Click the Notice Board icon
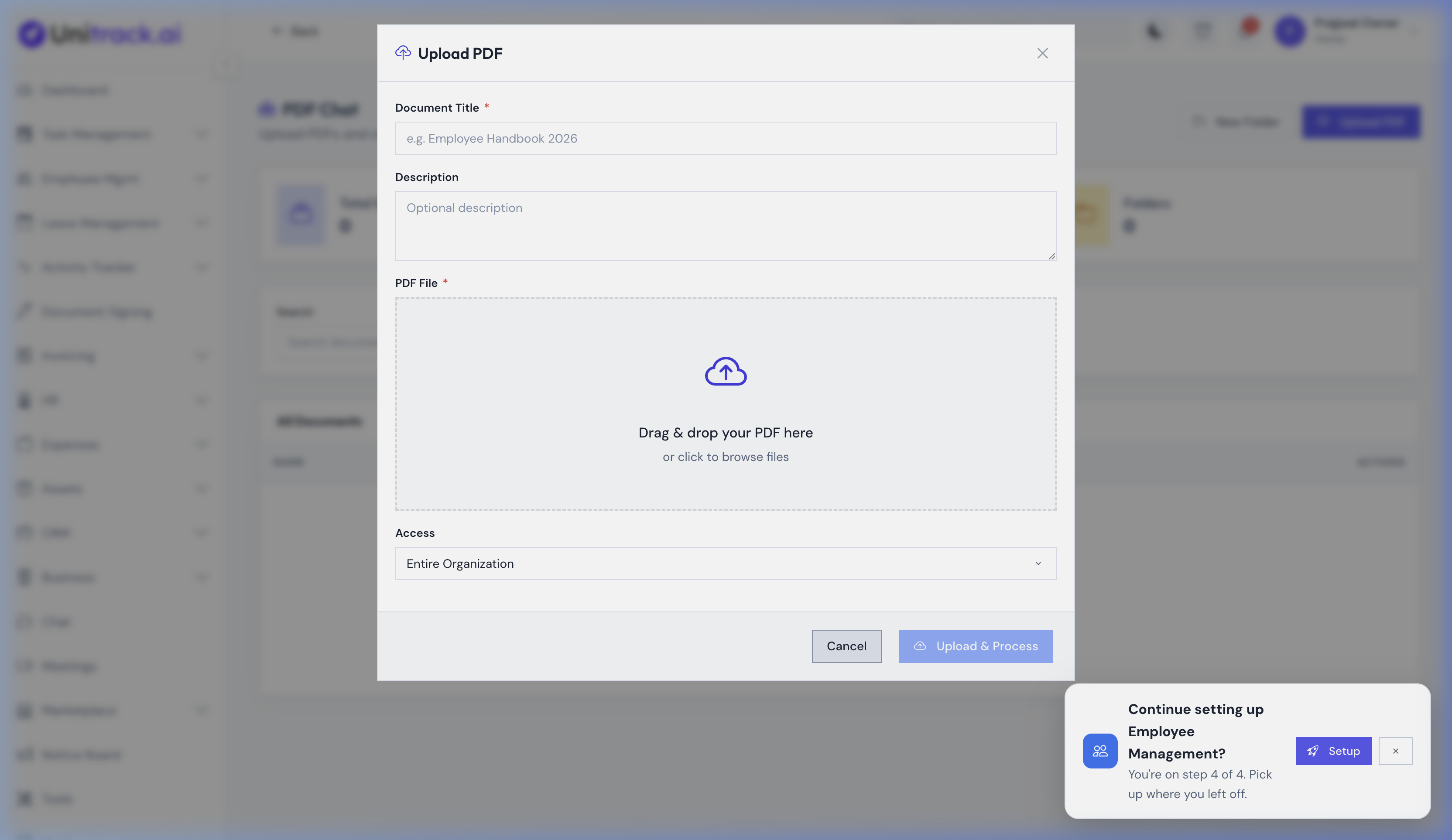 click(24, 755)
